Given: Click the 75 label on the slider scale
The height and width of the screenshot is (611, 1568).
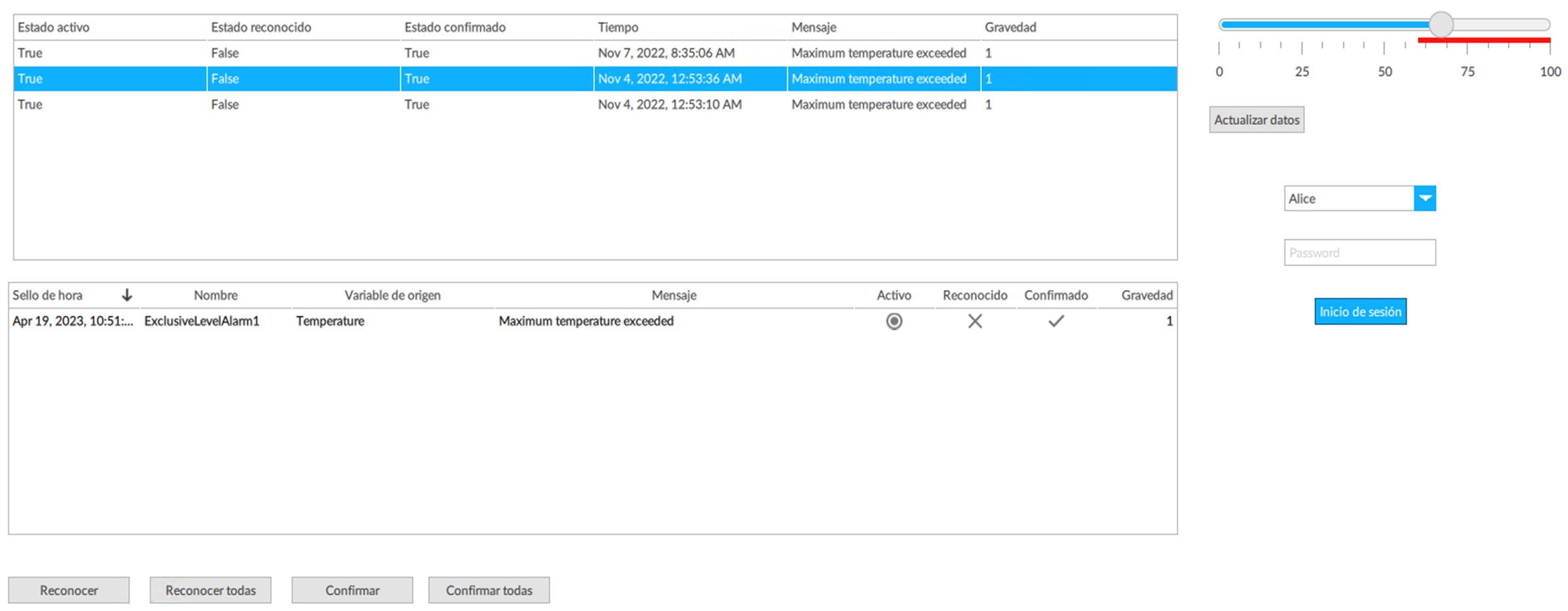Looking at the screenshot, I should pos(1467,71).
